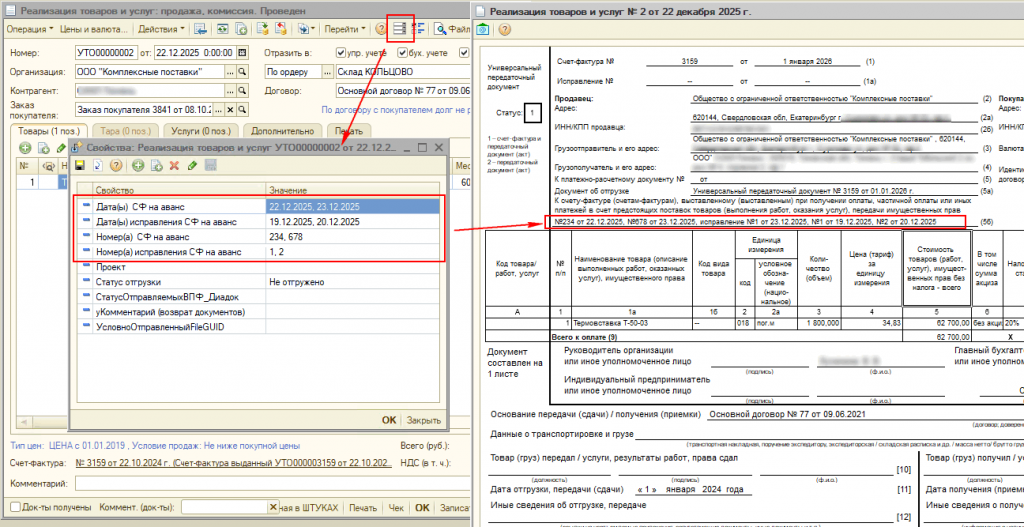This screenshot has width=1024, height=527.
Task: Click magnifier icon next to Организация field
Action: pyautogui.click(x=244, y=72)
